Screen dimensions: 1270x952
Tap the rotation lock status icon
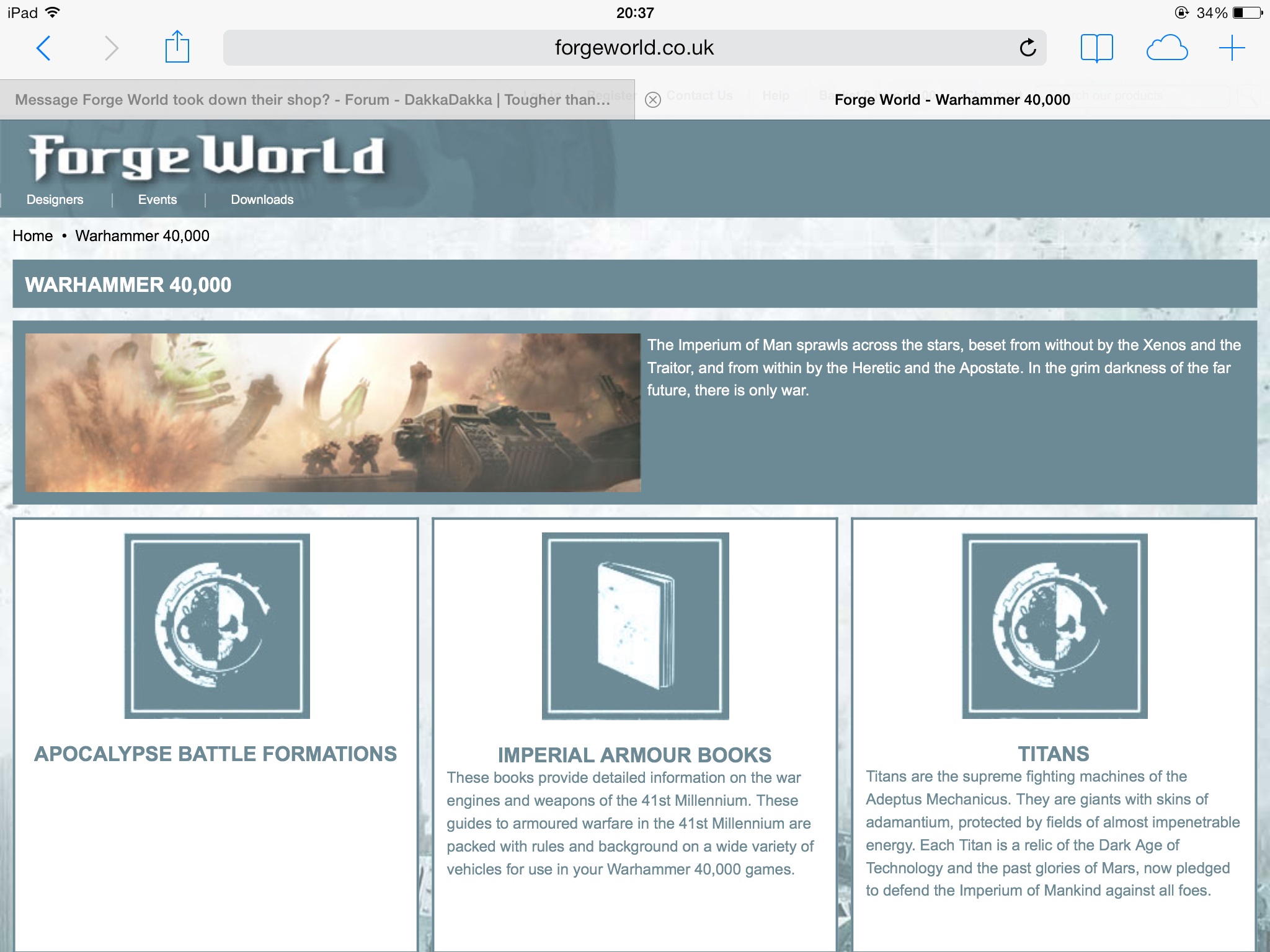(1182, 12)
